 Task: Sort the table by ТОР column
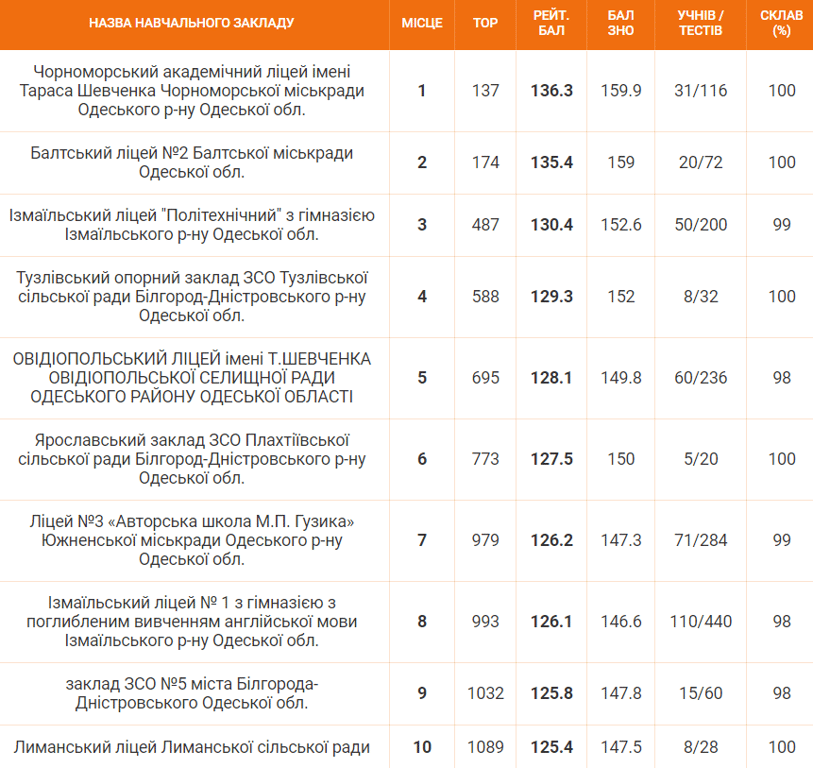click(x=485, y=22)
